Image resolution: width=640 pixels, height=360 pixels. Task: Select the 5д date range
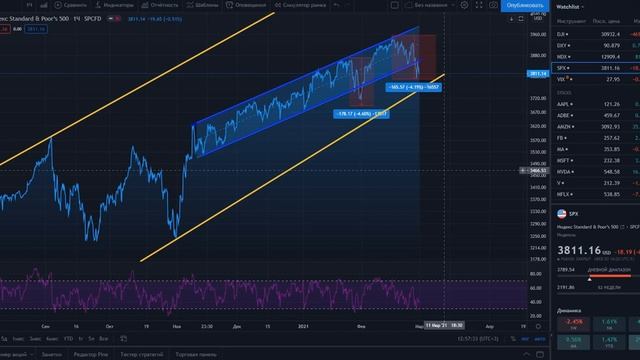(x=4, y=339)
